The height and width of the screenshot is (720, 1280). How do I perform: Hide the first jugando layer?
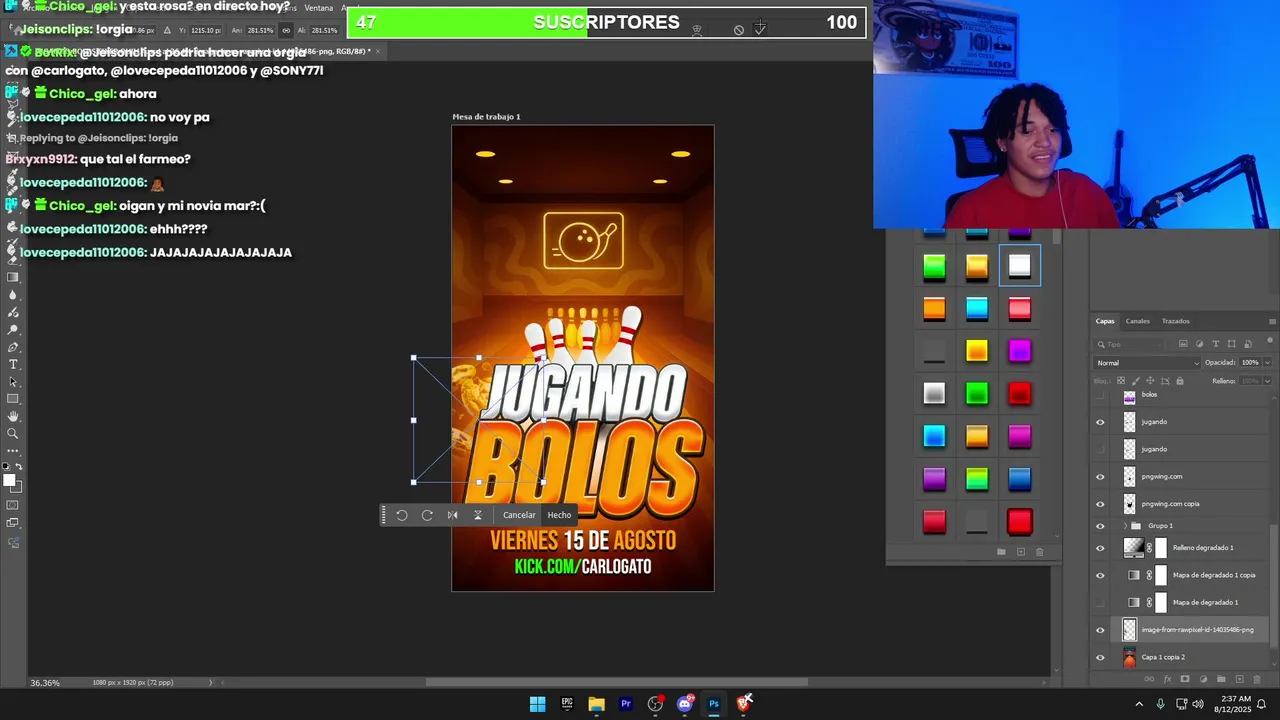click(x=1101, y=422)
